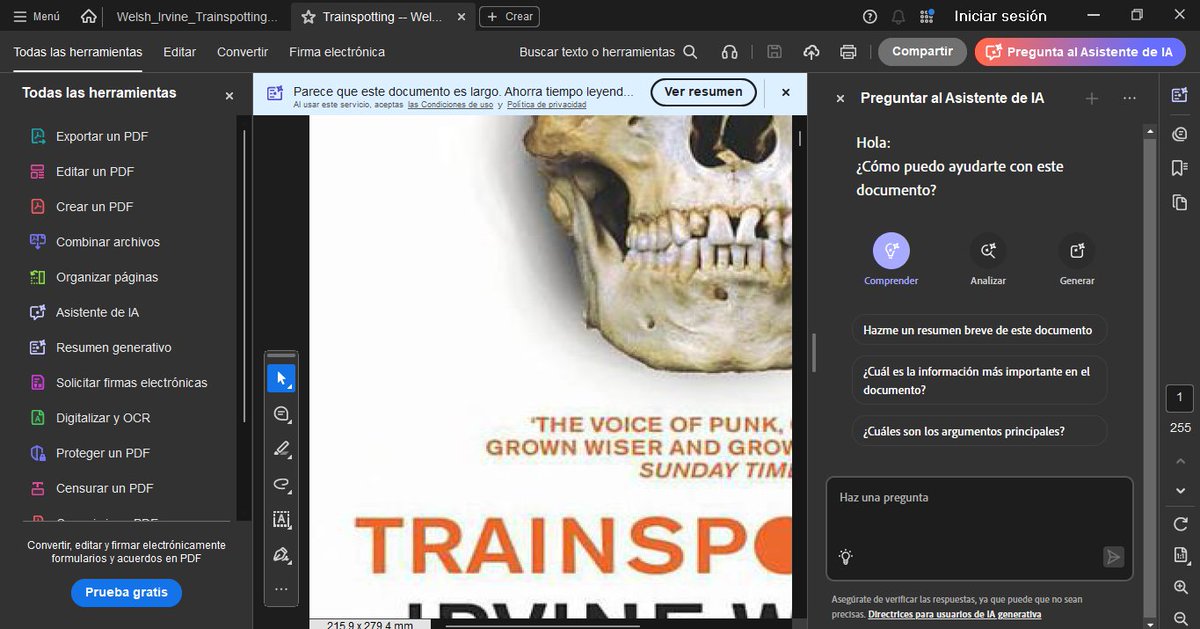
Task: Select the Generar mode
Action: pos(1077,259)
